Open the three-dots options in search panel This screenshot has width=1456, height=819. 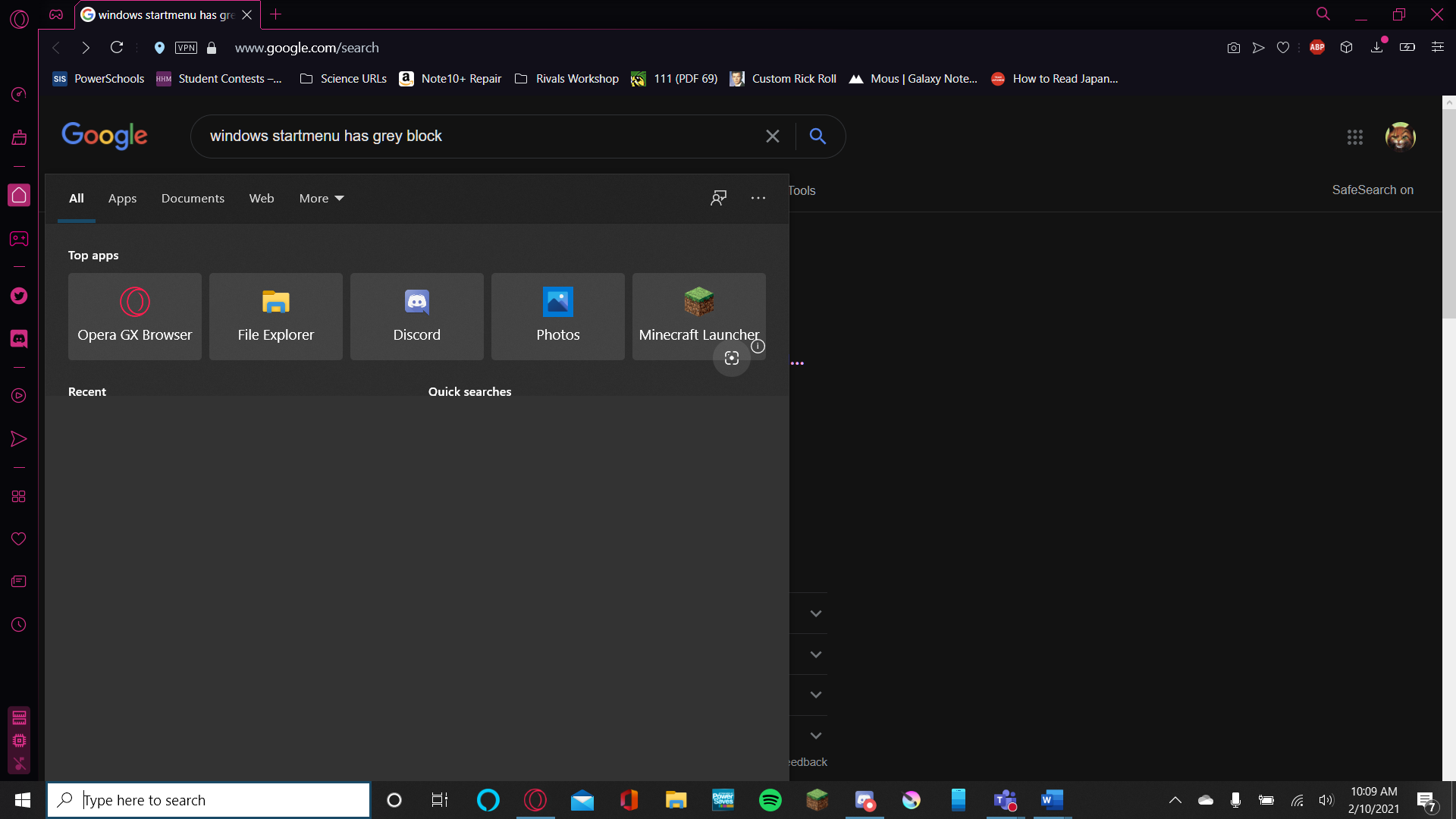point(758,198)
